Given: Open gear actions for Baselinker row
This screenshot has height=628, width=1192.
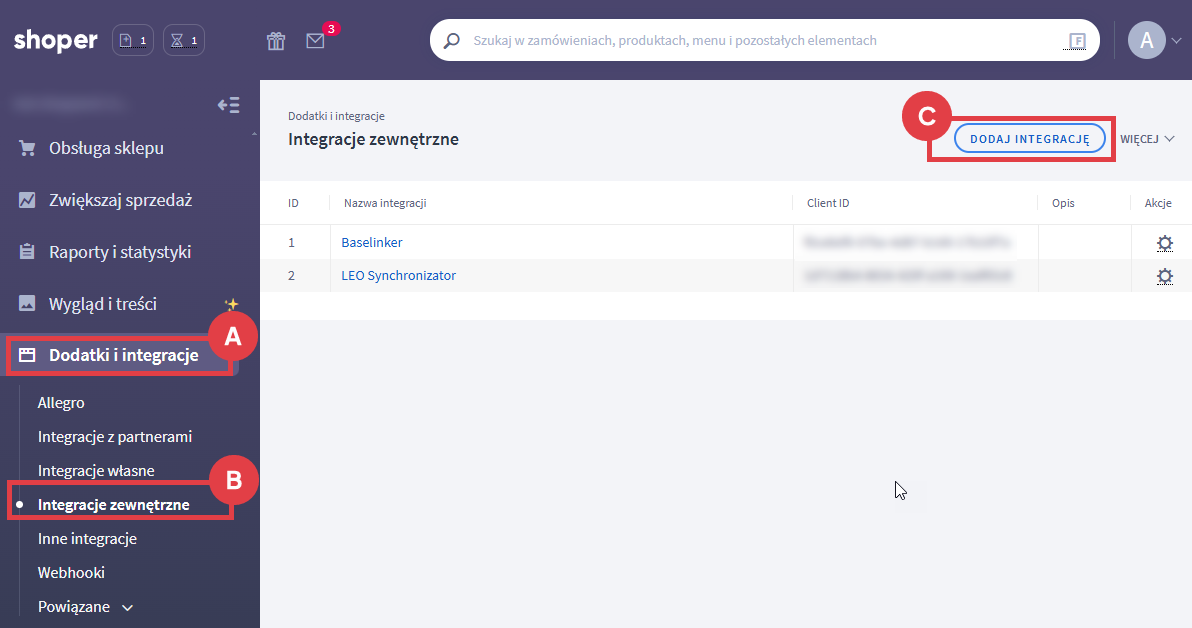Looking at the screenshot, I should [1164, 243].
